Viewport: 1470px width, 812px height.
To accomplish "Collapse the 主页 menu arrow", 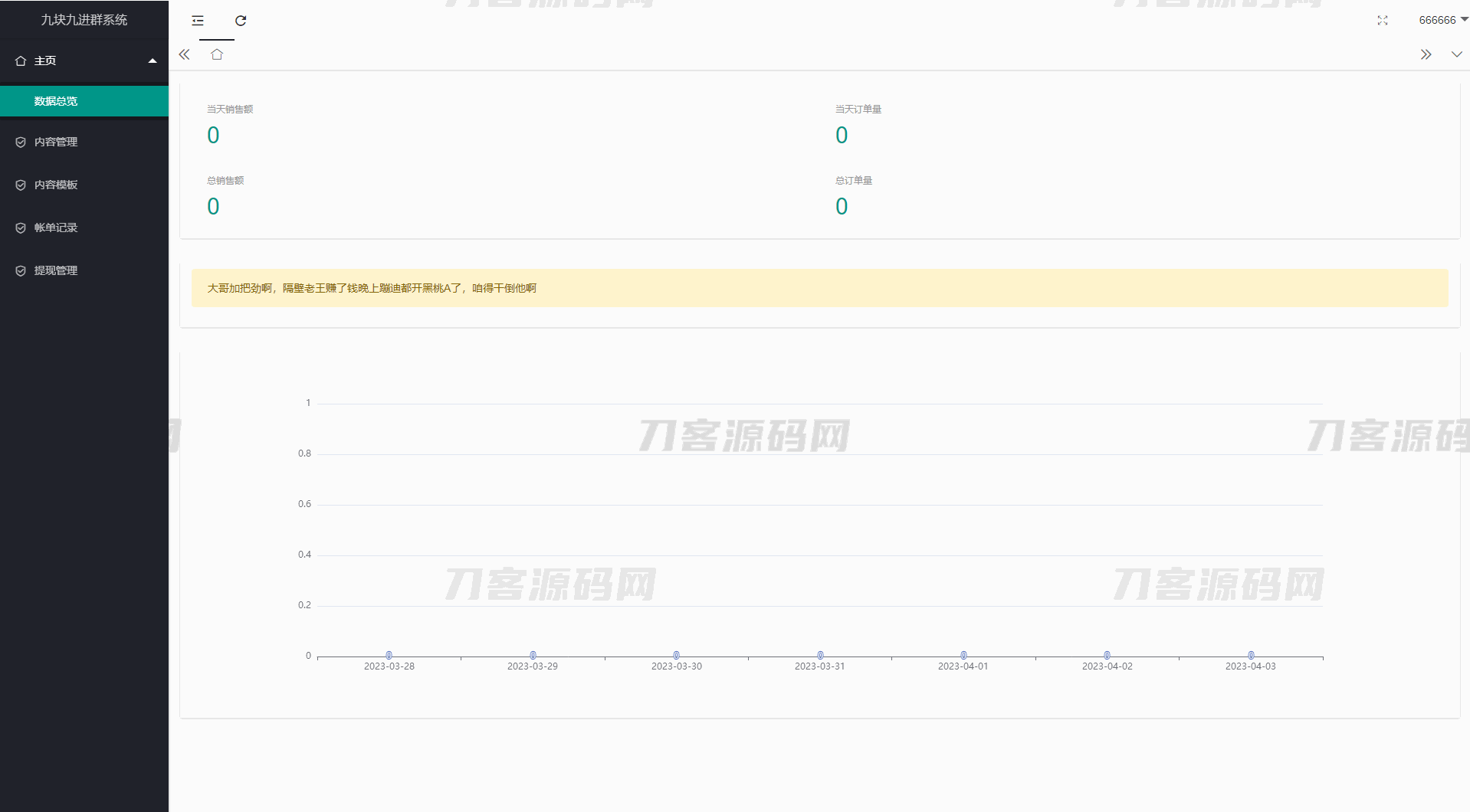I will click(153, 61).
